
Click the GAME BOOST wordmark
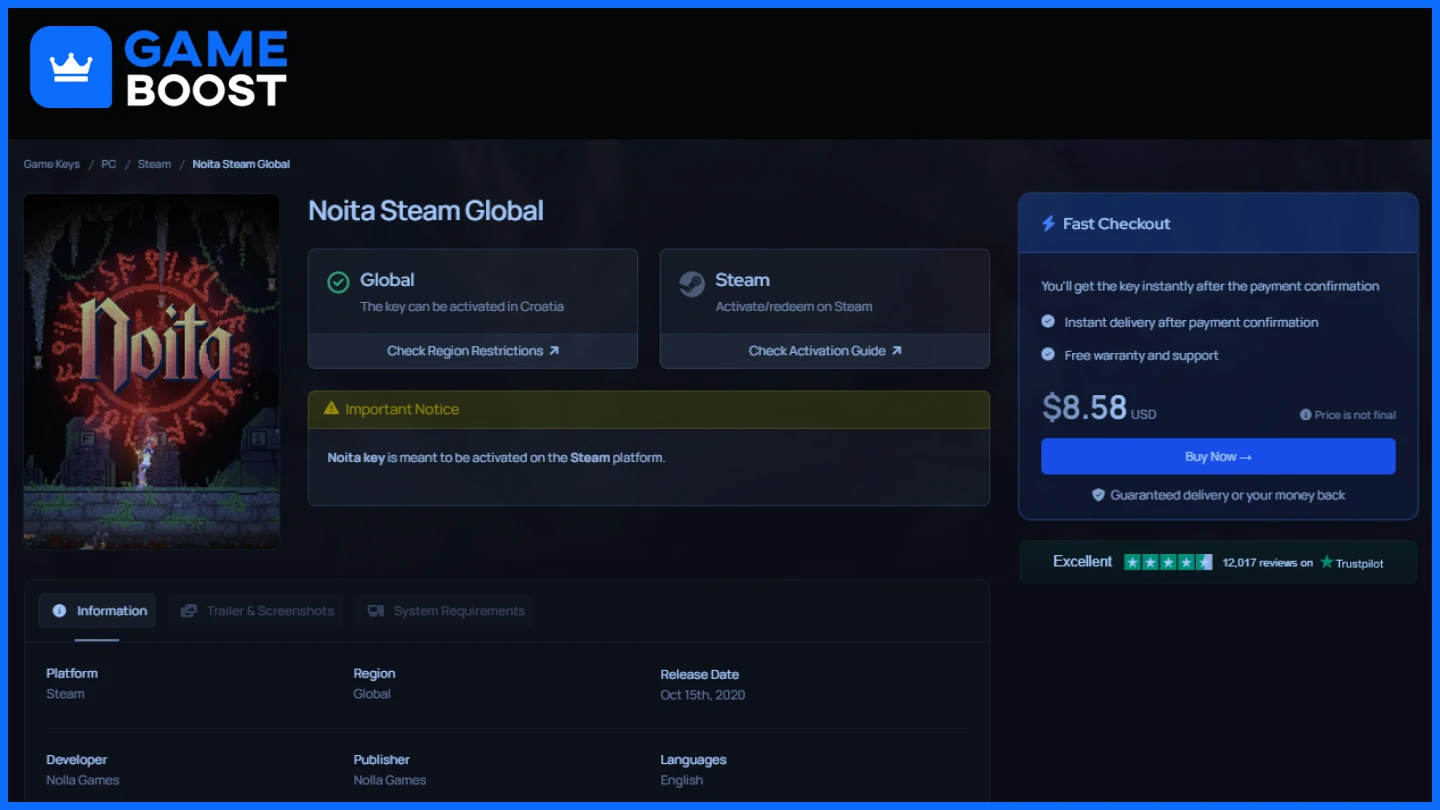point(207,68)
